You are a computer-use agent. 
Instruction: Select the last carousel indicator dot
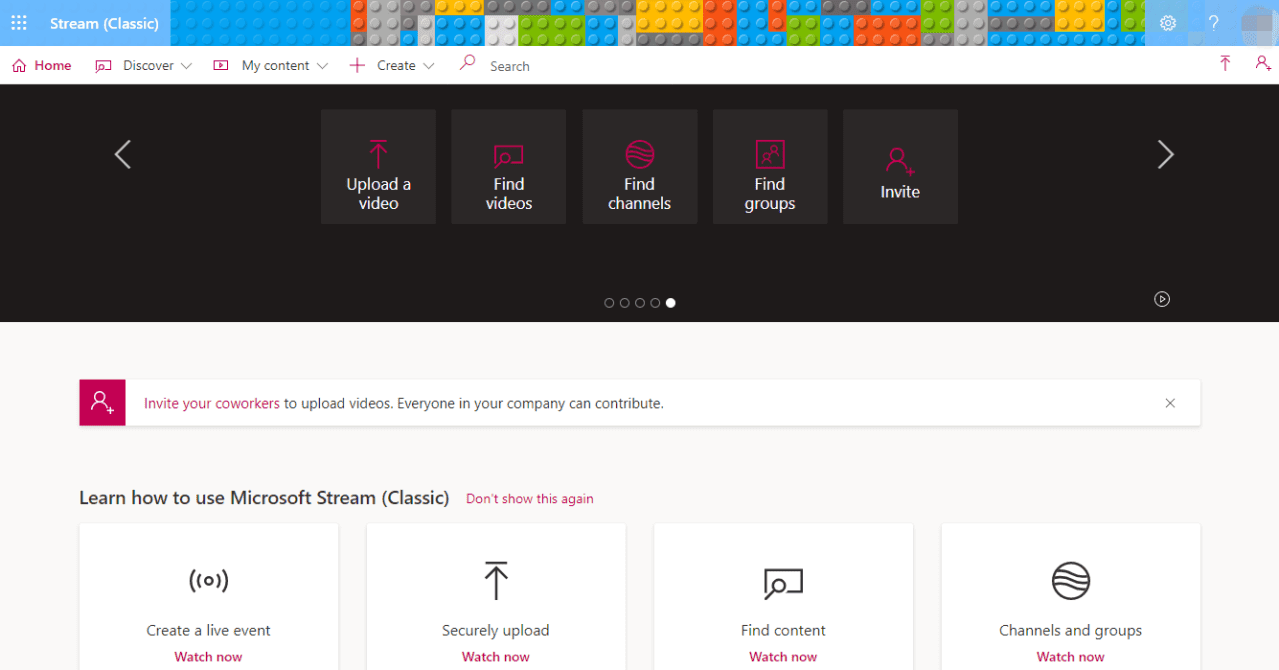click(x=670, y=302)
